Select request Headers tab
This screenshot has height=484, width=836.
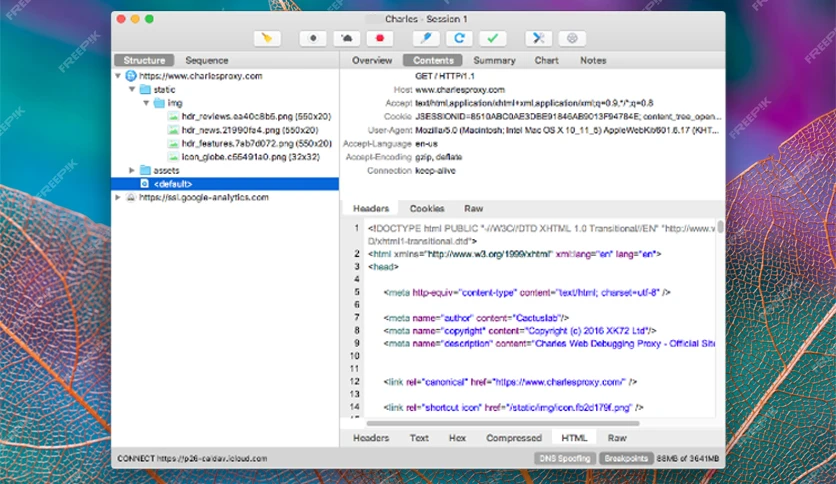(371, 208)
